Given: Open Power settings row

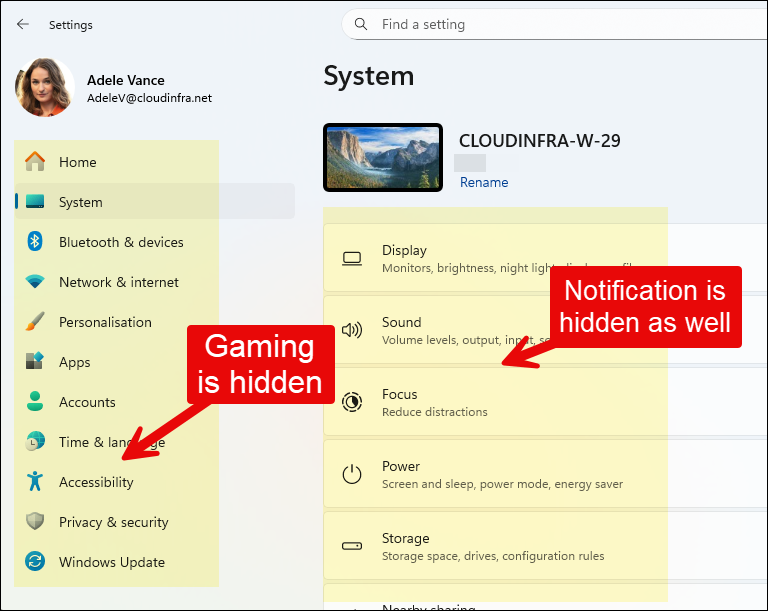Looking at the screenshot, I should pos(400,474).
